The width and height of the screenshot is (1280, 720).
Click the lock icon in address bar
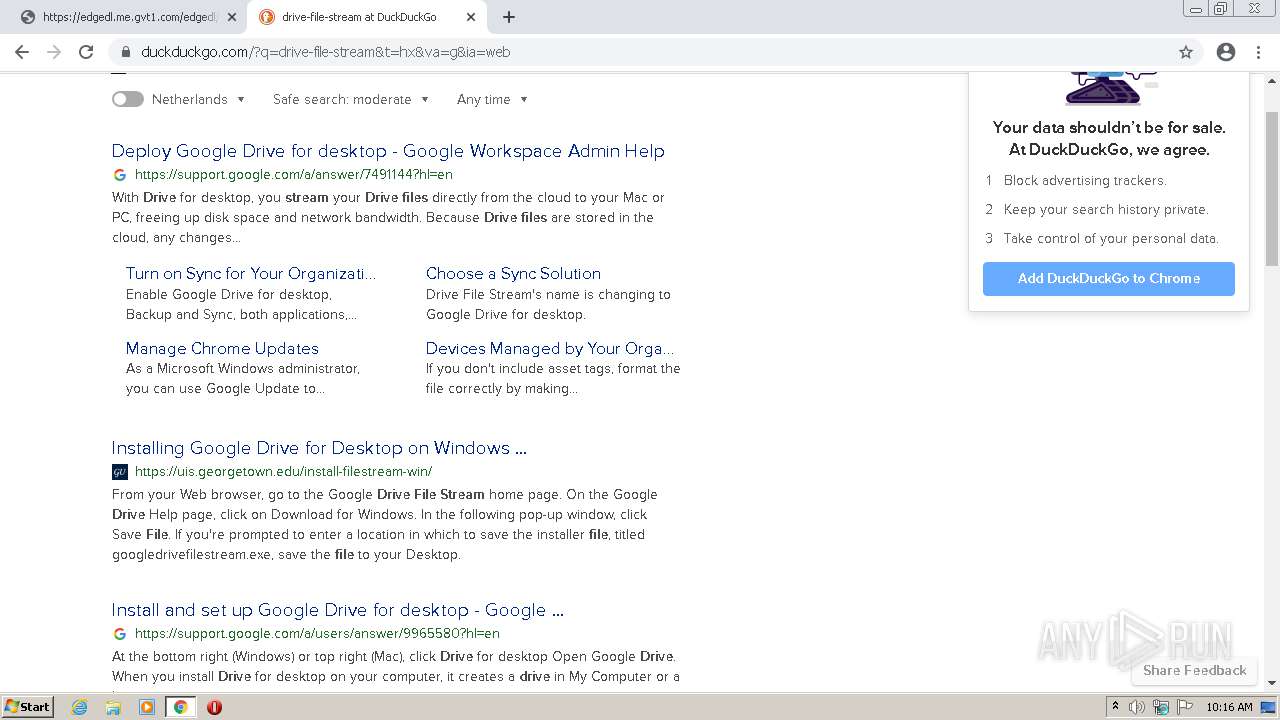pyautogui.click(x=126, y=52)
